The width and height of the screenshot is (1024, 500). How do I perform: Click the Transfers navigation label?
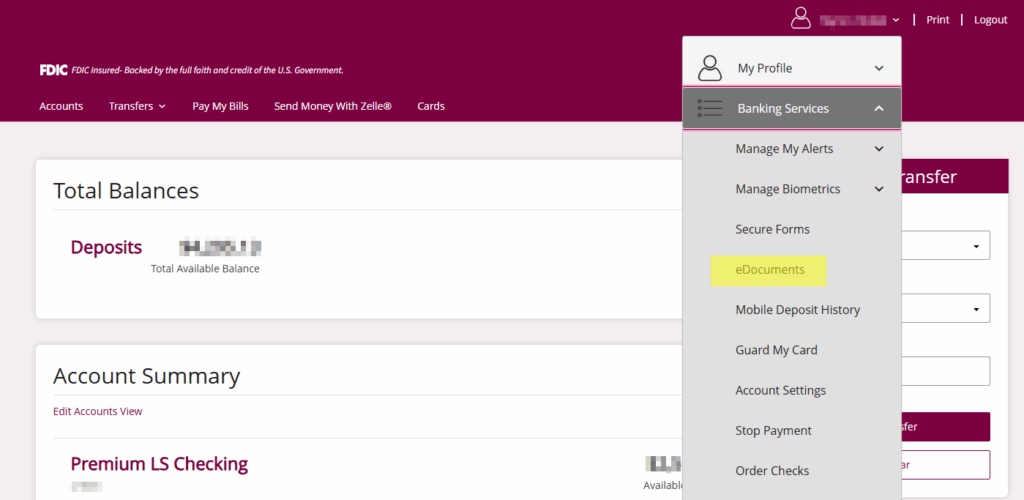(131, 106)
